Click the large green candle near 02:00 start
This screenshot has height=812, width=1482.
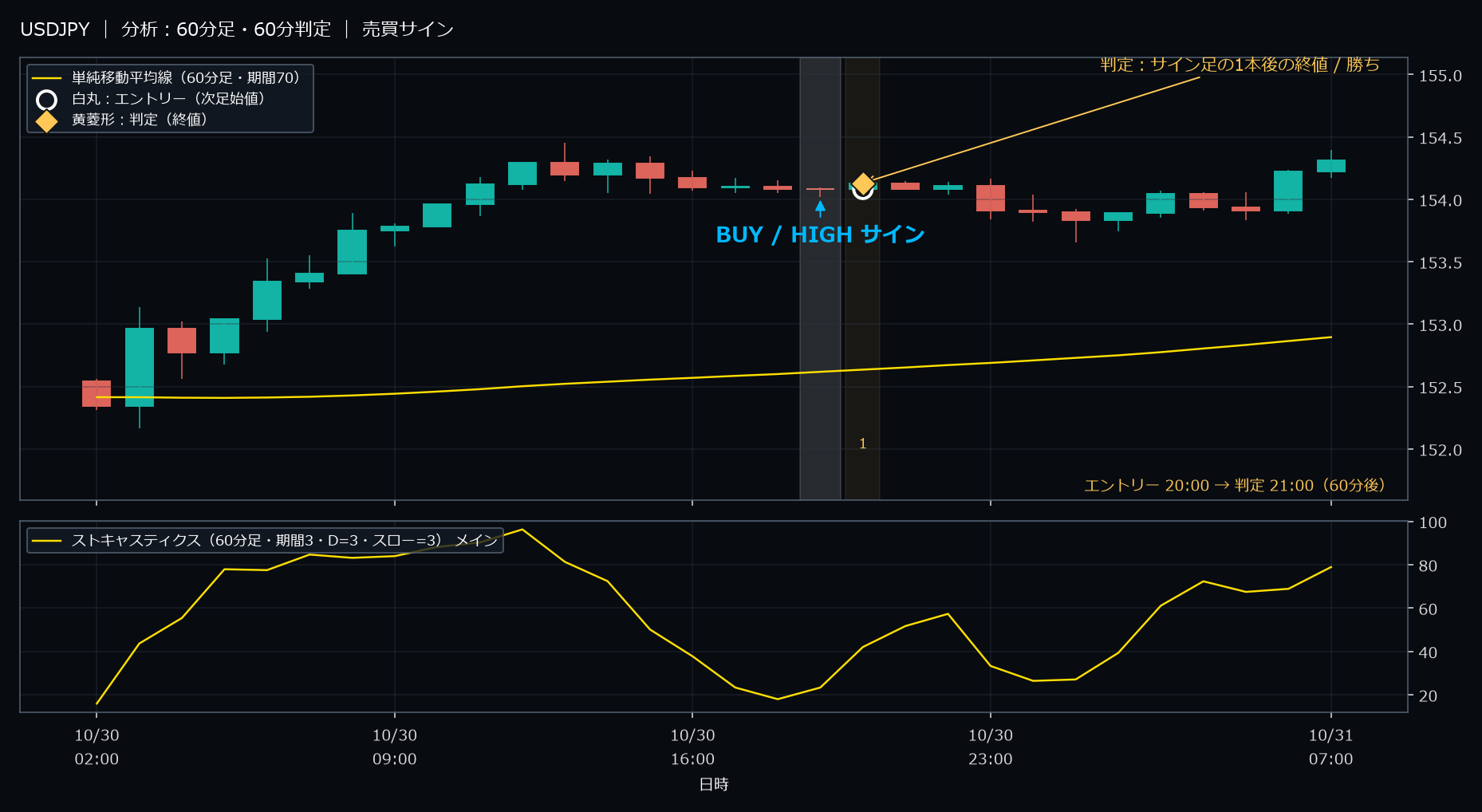(140, 367)
